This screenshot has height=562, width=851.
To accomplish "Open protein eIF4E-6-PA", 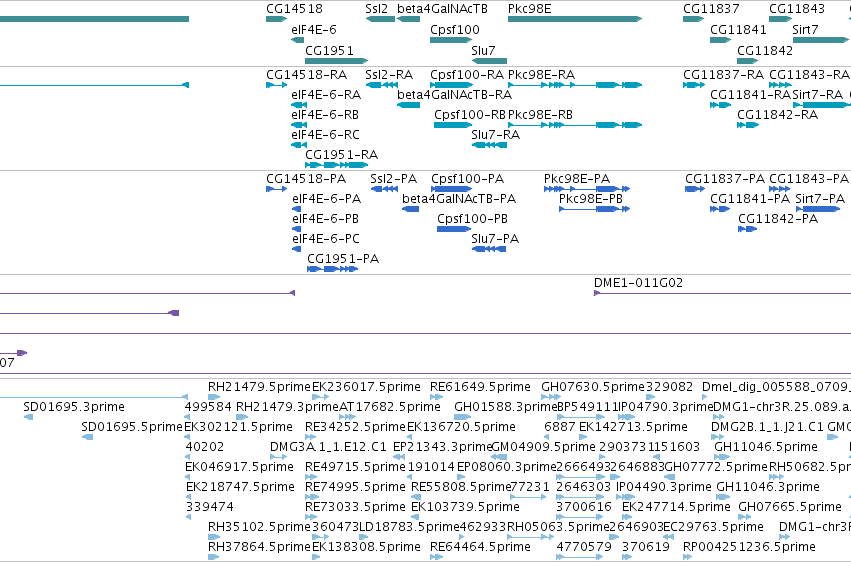I will click(x=327, y=199).
